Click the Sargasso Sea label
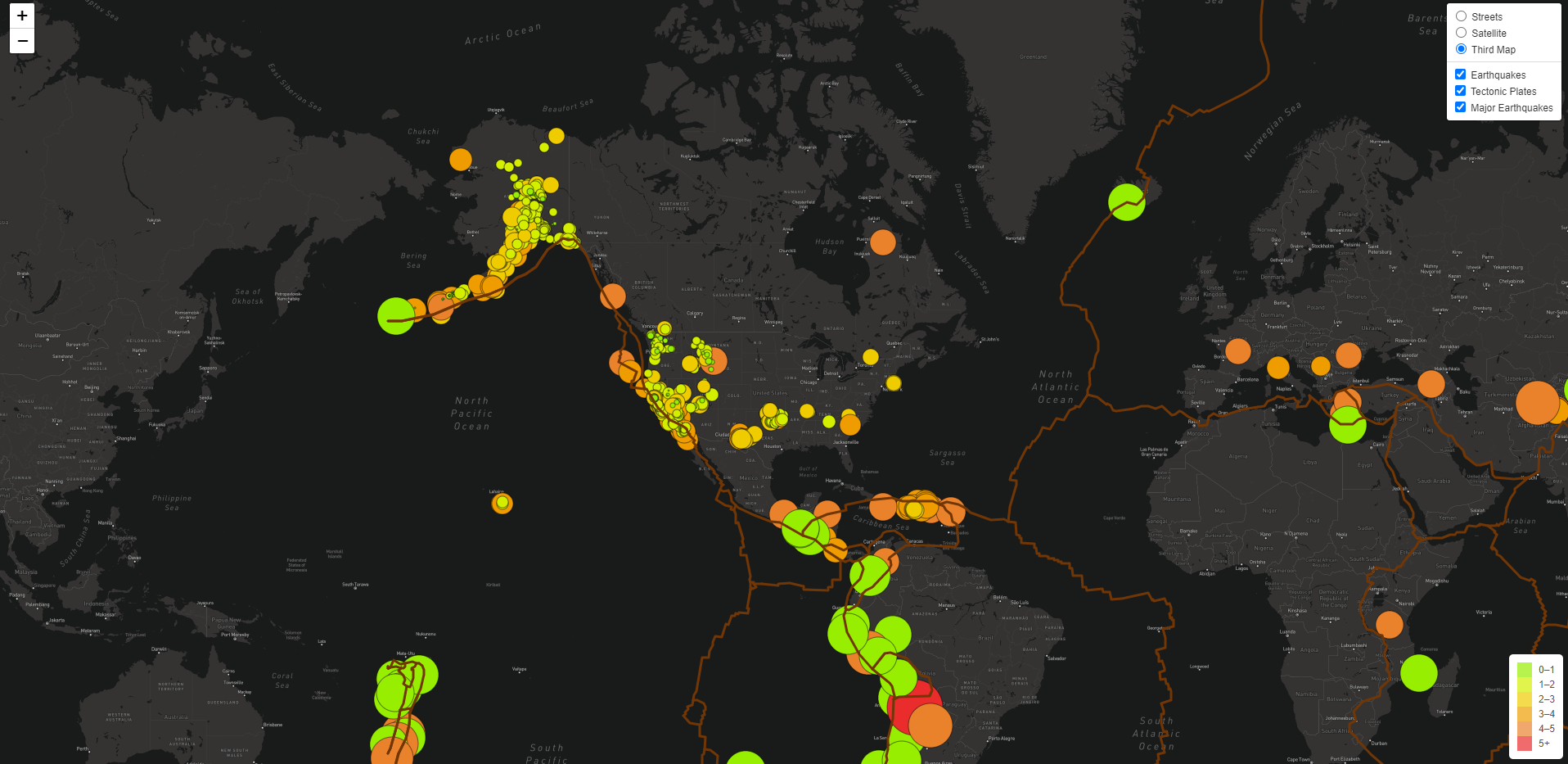Viewport: 1568px width, 764px height. pos(948,458)
